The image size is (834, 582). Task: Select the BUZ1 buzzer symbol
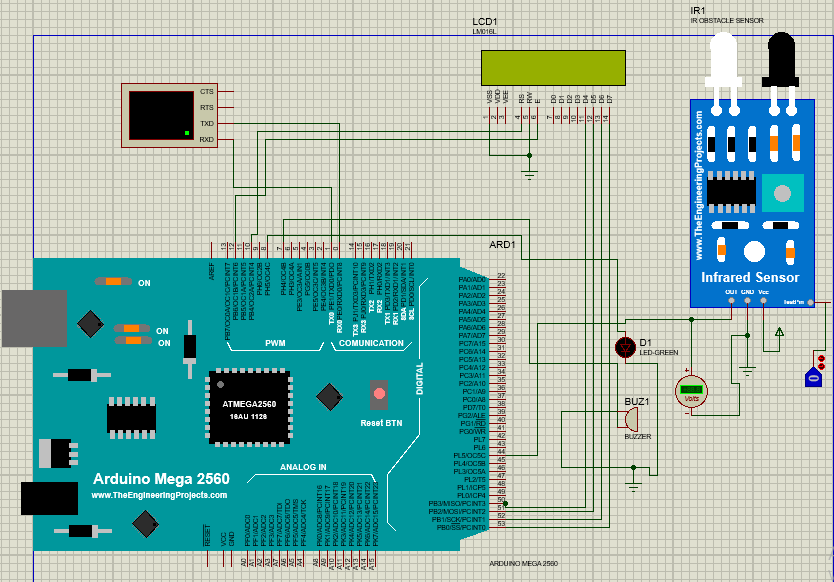pyautogui.click(x=631, y=420)
